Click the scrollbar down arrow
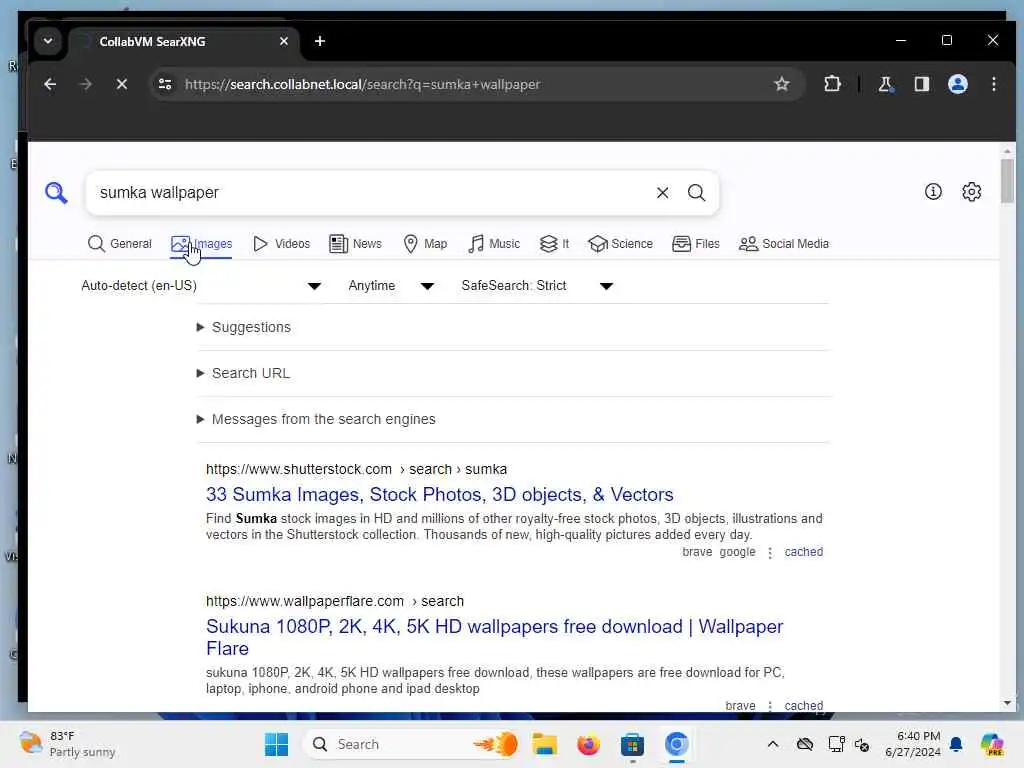 [x=1007, y=703]
